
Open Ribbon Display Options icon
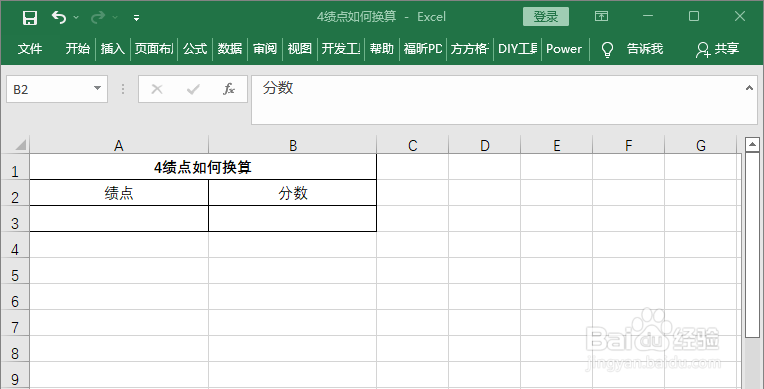pyautogui.click(x=602, y=17)
